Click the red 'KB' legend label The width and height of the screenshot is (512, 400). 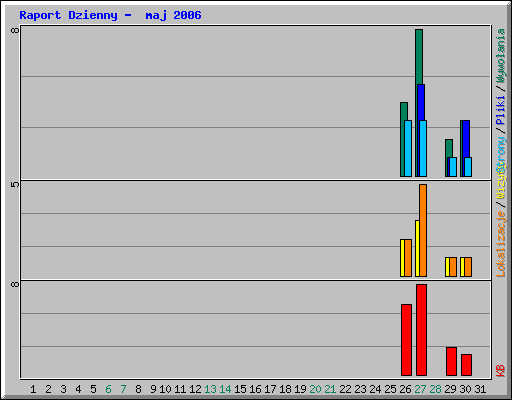pos(501,371)
